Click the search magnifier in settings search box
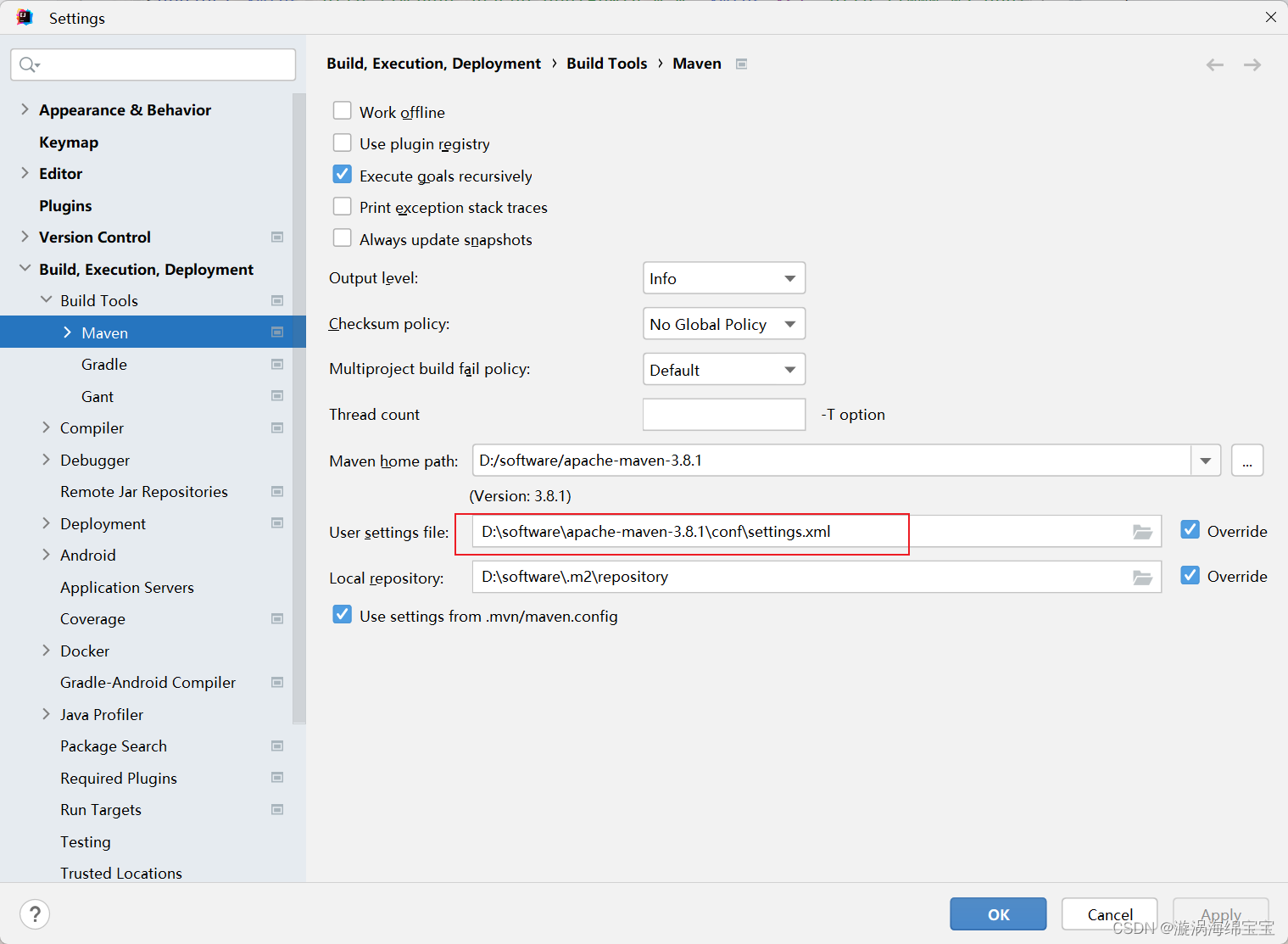The width and height of the screenshot is (1288, 944). 27,64
